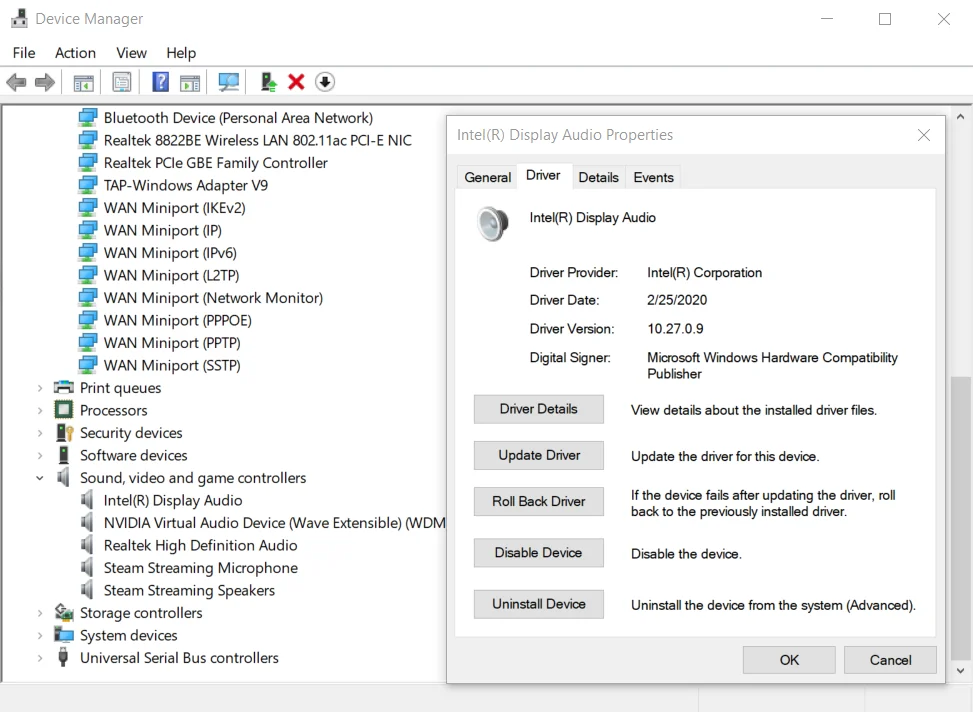The image size is (973, 712).
Task: Click Show/Hide Console Tree toolbar icon
Action: (84, 82)
